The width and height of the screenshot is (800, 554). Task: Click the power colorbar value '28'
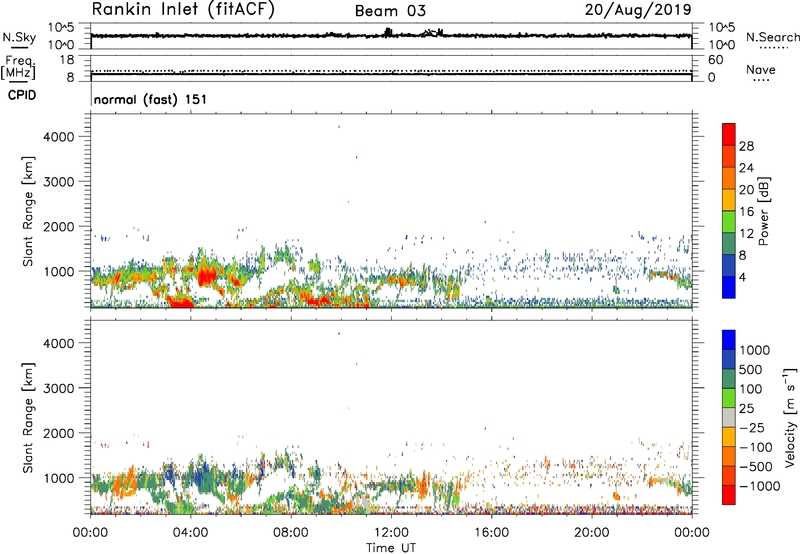tap(746, 146)
